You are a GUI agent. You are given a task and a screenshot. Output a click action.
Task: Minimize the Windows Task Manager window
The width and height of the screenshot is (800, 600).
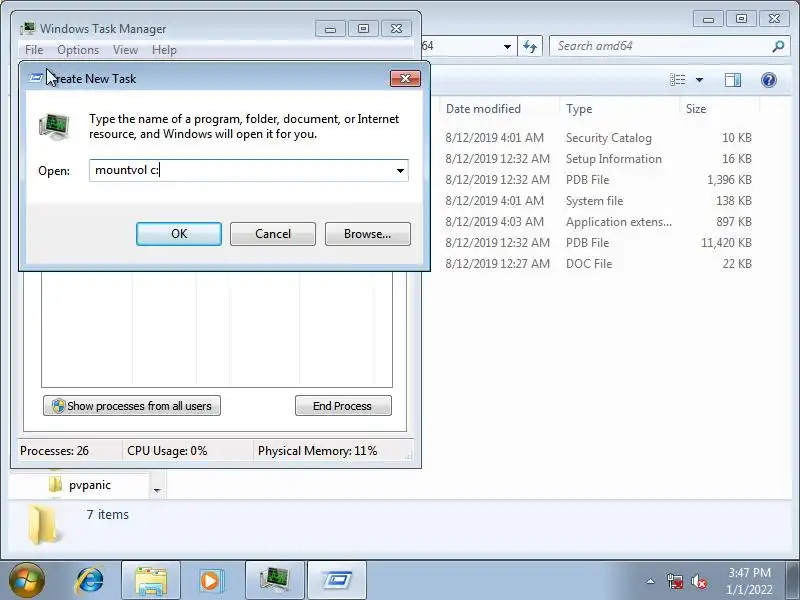pyautogui.click(x=330, y=29)
